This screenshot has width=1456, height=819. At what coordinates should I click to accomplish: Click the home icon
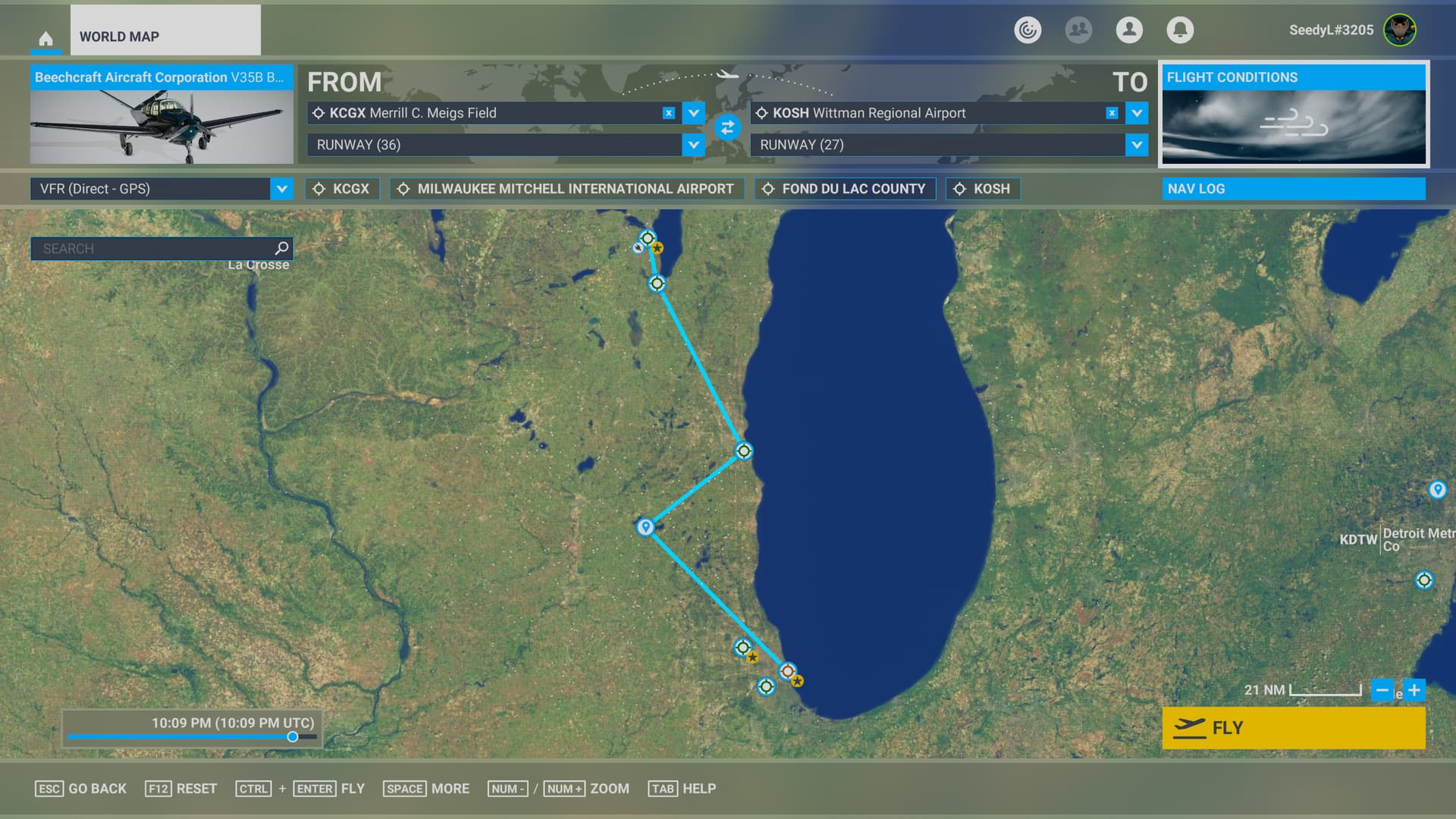[45, 38]
